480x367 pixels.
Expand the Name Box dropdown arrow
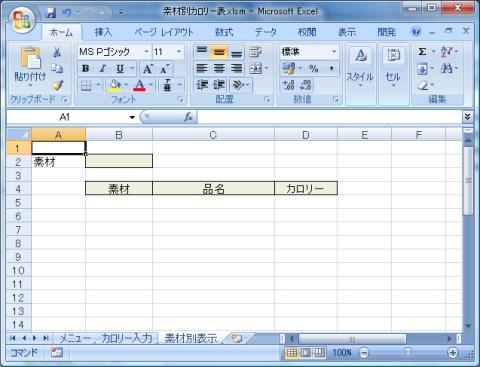click(x=132, y=117)
